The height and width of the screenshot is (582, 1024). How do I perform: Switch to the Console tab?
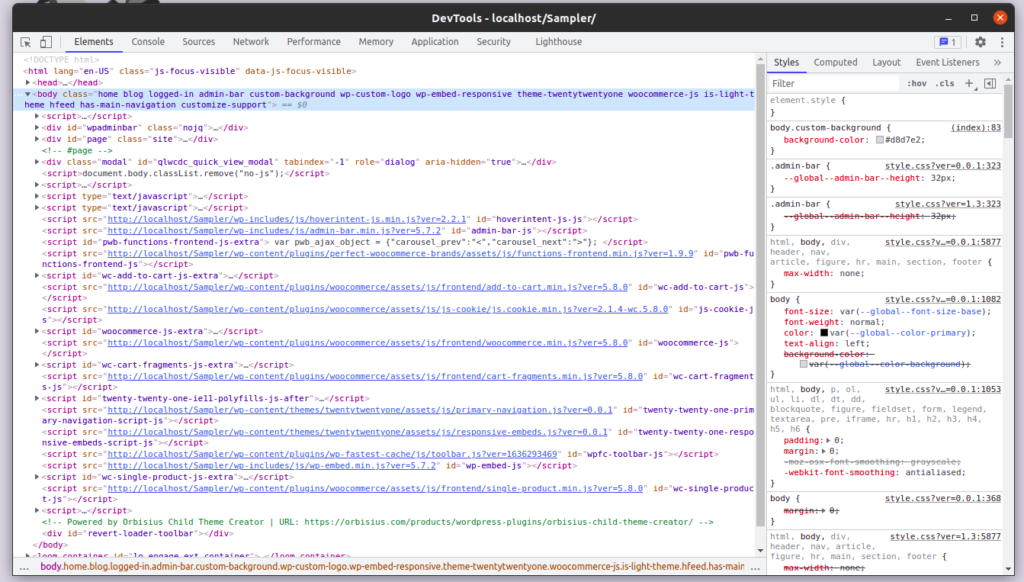(x=148, y=42)
